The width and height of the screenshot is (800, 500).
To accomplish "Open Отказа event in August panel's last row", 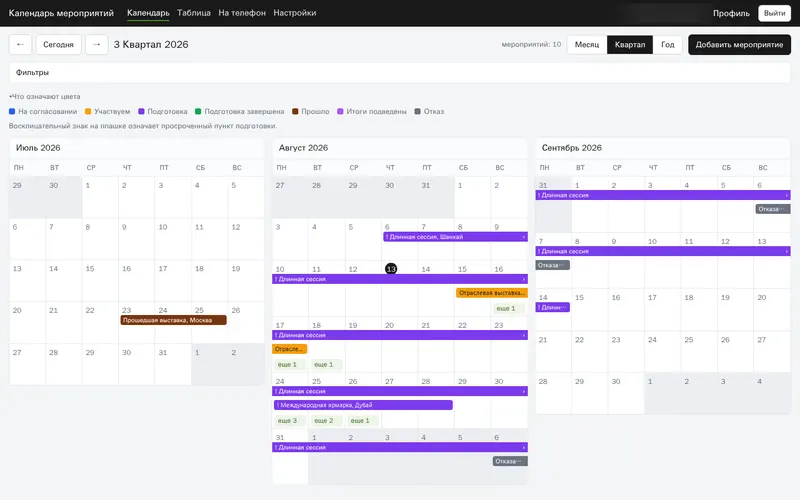I will [x=510, y=461].
